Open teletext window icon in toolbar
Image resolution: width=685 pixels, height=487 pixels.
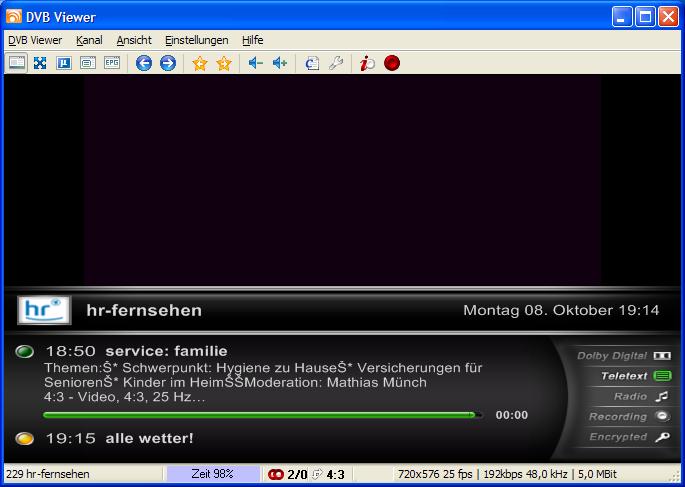pyautogui.click(x=88, y=63)
